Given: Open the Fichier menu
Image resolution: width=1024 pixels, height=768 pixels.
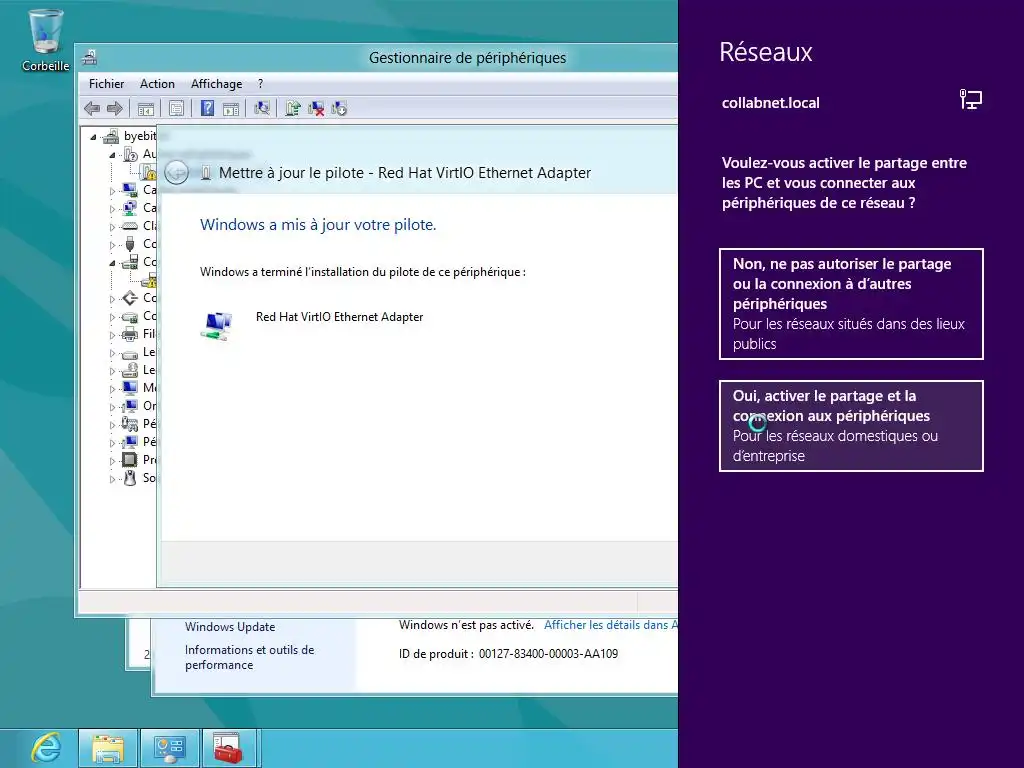Looking at the screenshot, I should [x=106, y=84].
